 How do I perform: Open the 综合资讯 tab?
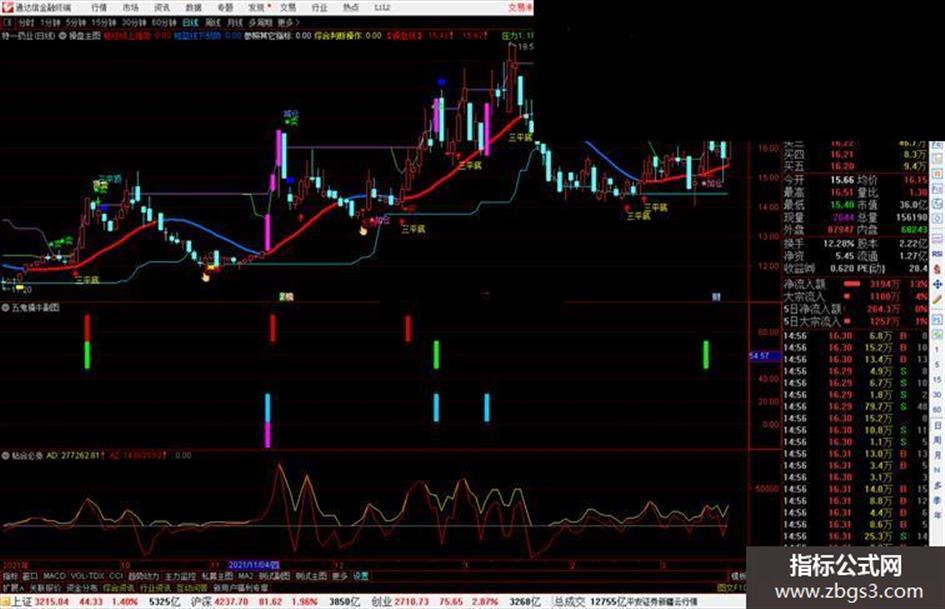[119, 587]
